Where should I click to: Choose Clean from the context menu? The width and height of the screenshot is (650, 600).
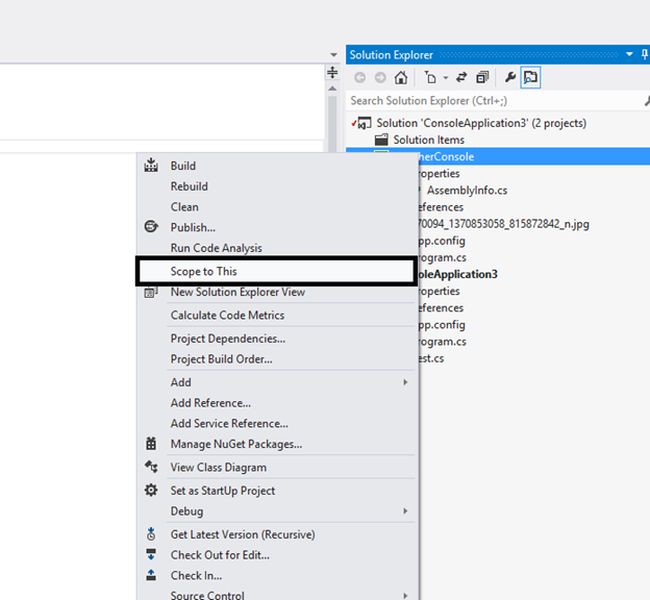[277, 207]
